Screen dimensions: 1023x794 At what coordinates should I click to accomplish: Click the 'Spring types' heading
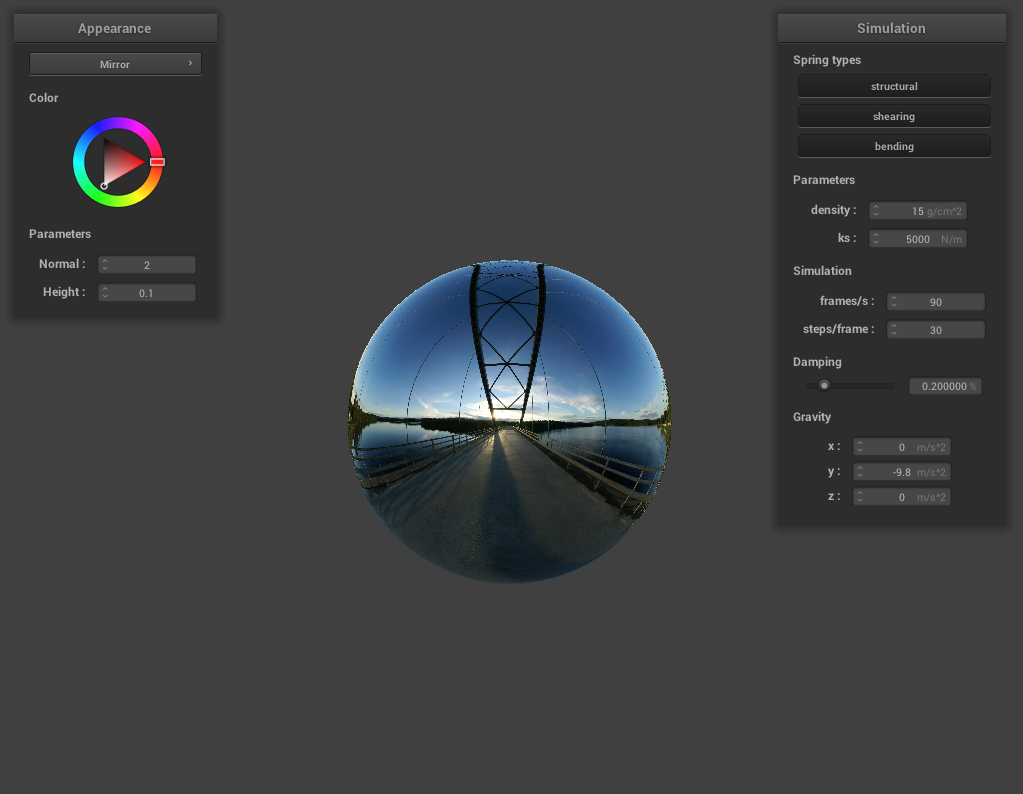(827, 60)
